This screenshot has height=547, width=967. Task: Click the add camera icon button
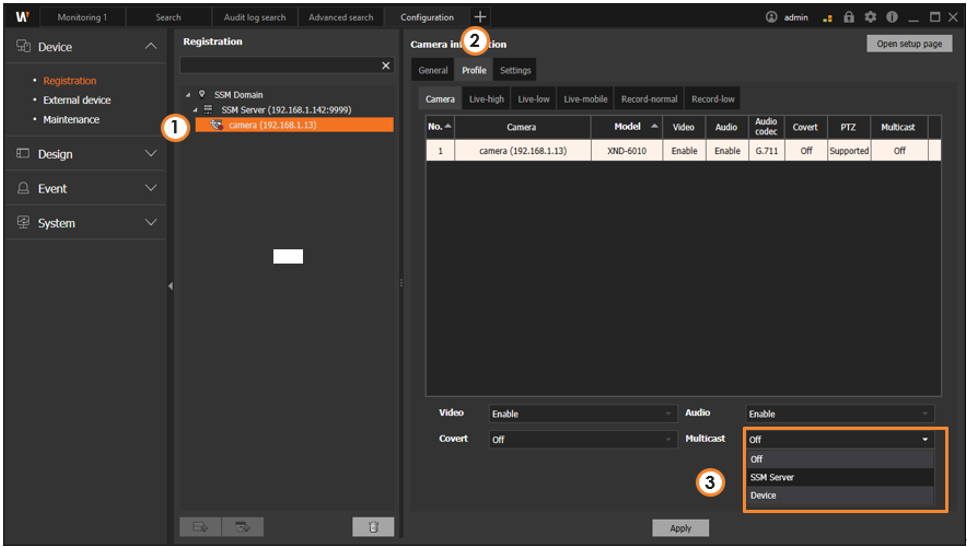240,527
